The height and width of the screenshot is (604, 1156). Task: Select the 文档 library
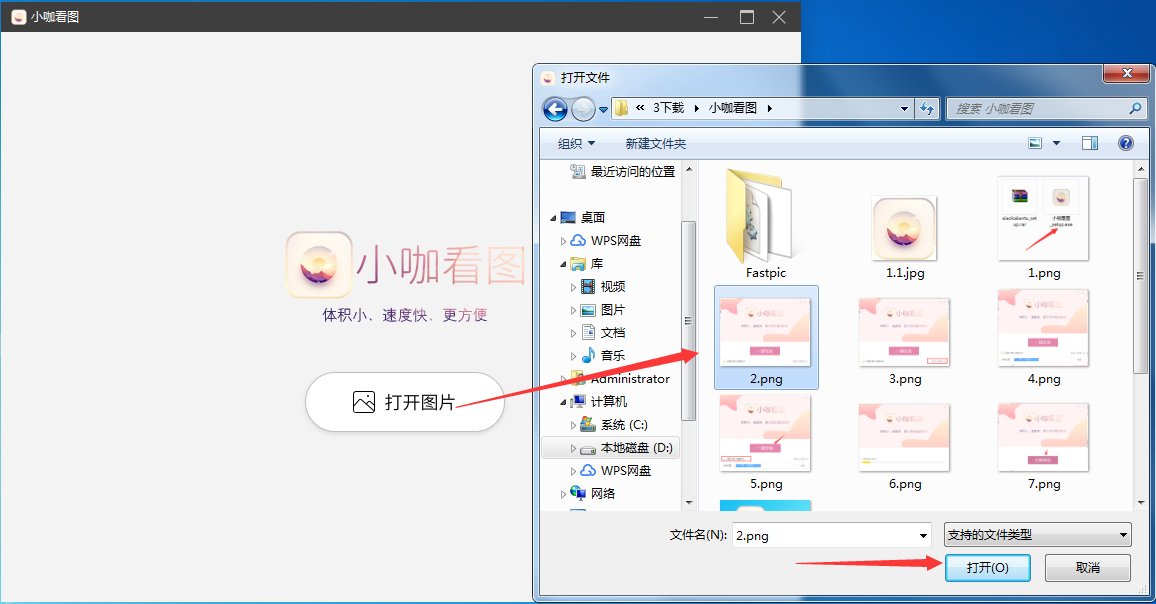tap(603, 333)
